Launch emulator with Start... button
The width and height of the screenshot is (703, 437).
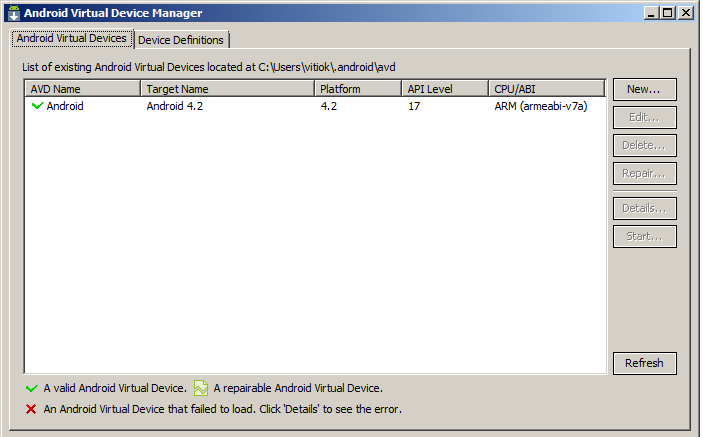(x=644, y=236)
